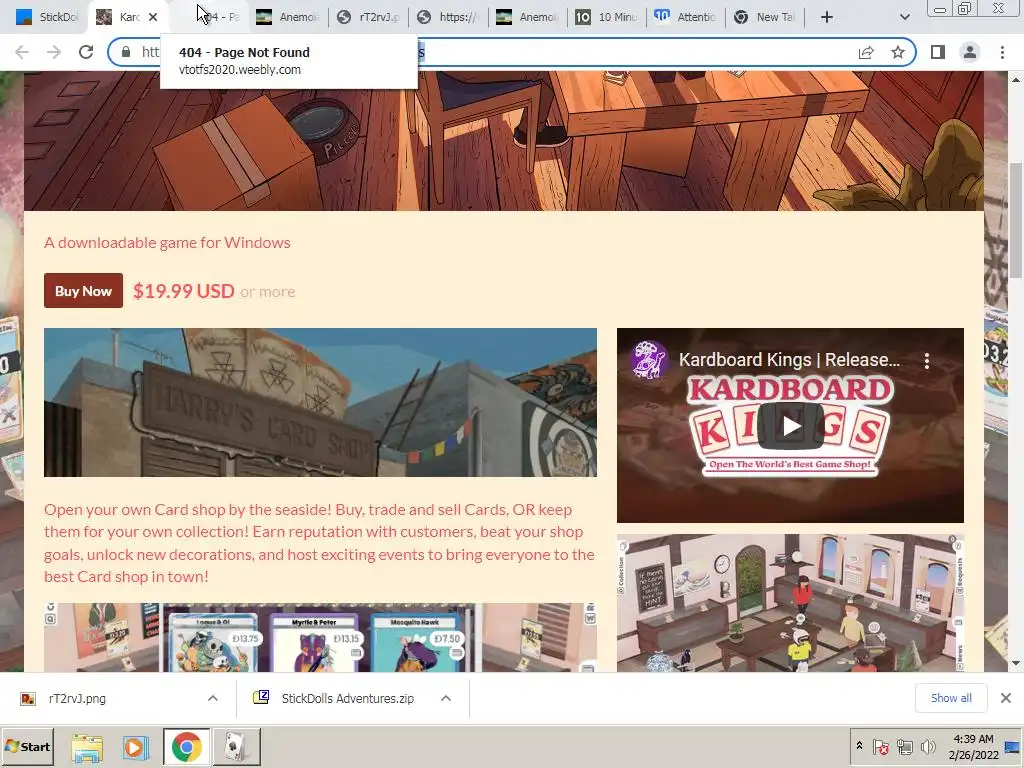The width and height of the screenshot is (1024, 768).
Task: Show hidden system tray icons
Action: click(859, 746)
